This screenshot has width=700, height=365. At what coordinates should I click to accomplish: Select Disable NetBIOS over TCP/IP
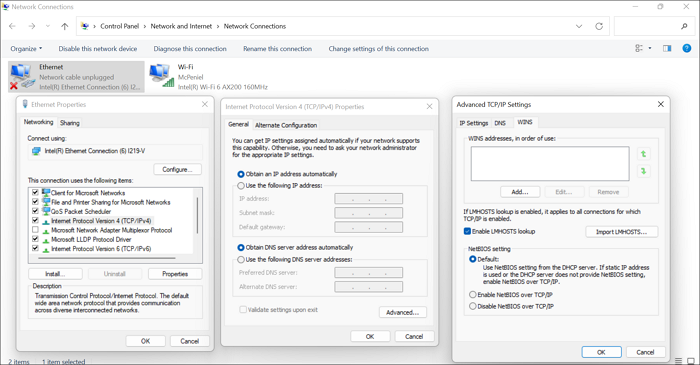click(473, 306)
